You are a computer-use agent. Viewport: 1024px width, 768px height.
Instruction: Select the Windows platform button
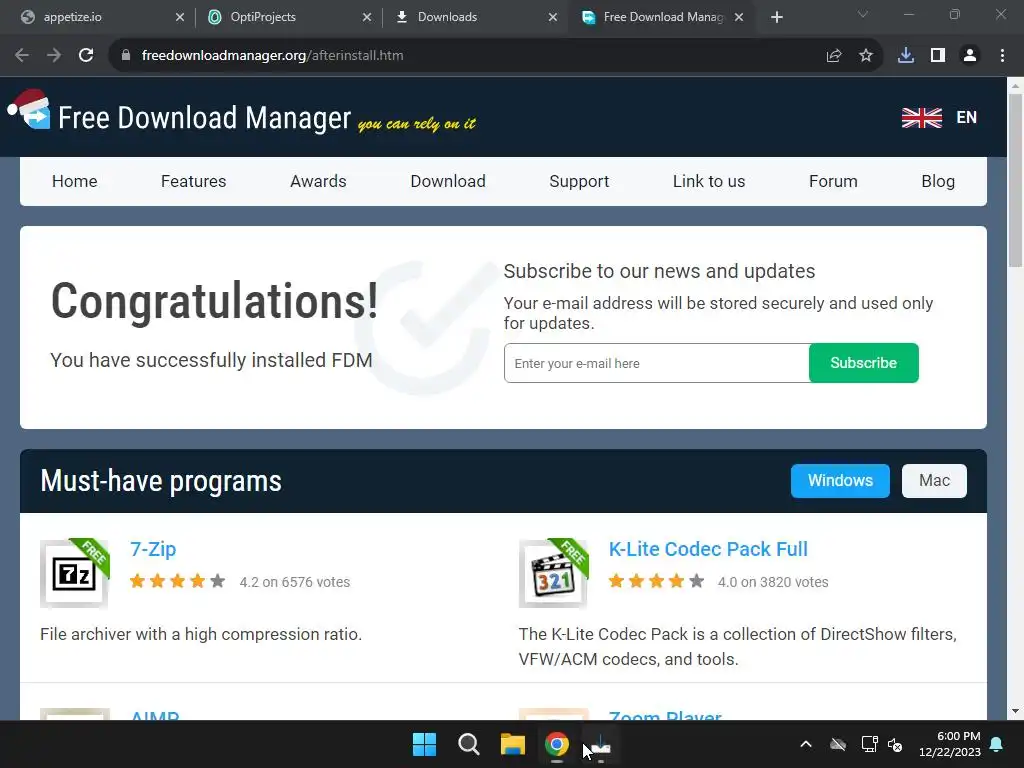pyautogui.click(x=840, y=481)
